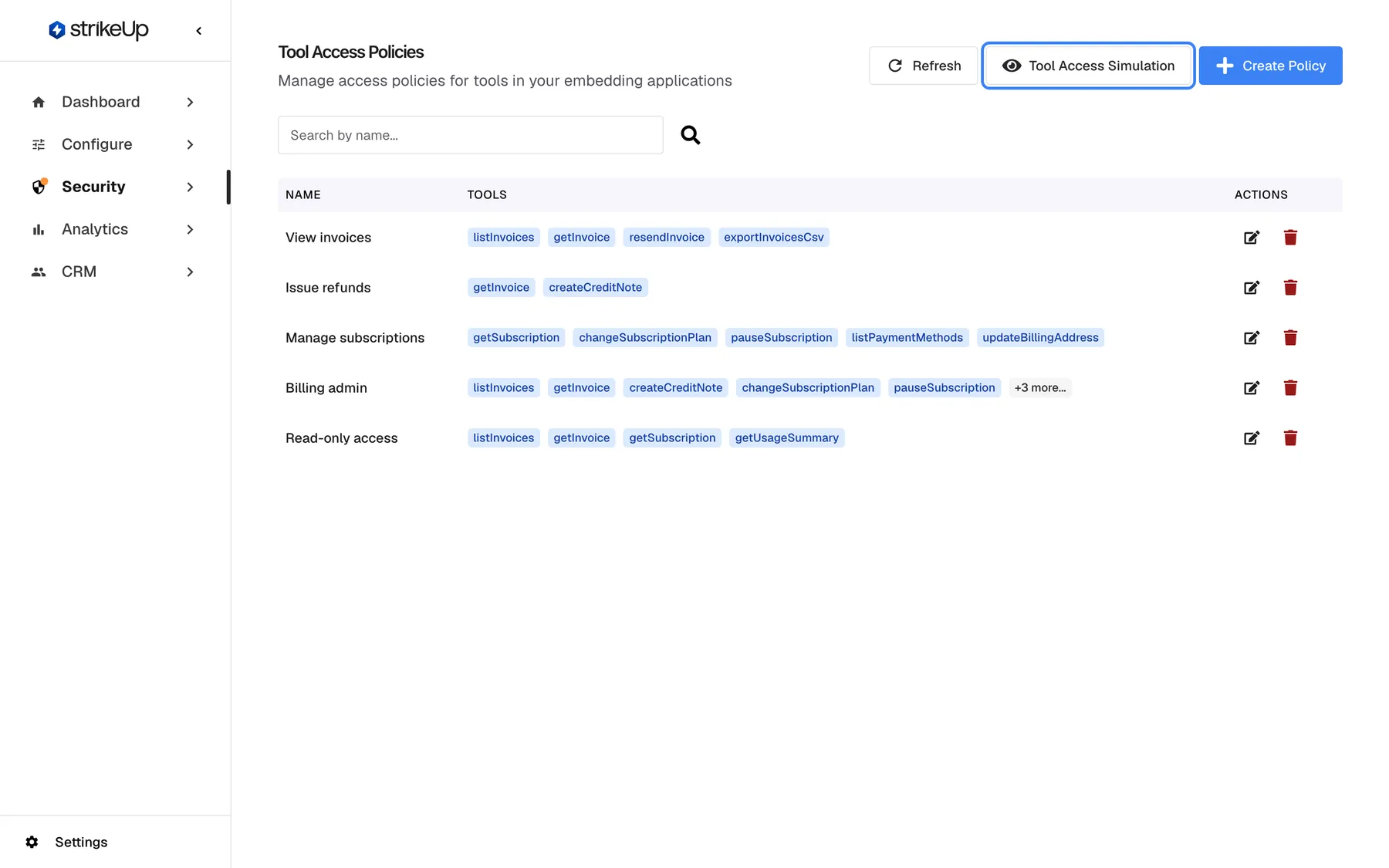Expand the CRM menu chevron
Viewport: 1389px width, 868px height.
pyautogui.click(x=190, y=272)
